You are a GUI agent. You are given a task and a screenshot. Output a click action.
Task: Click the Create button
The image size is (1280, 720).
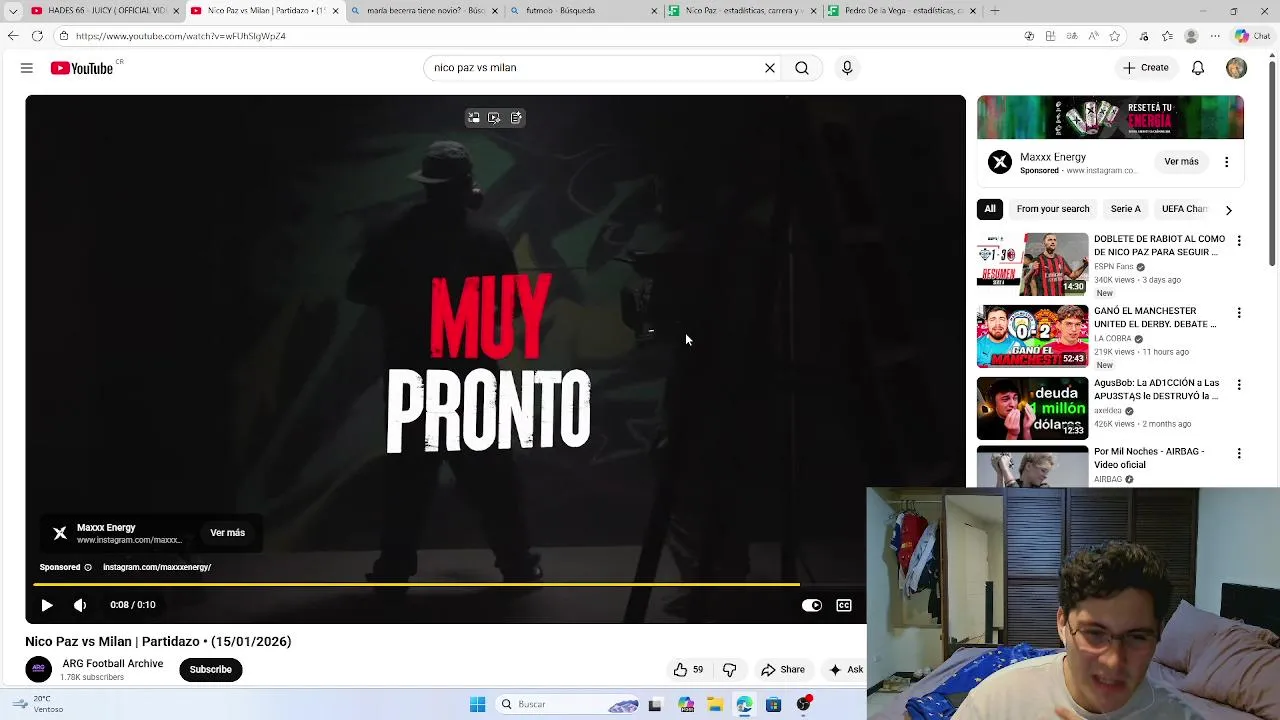pos(1146,68)
